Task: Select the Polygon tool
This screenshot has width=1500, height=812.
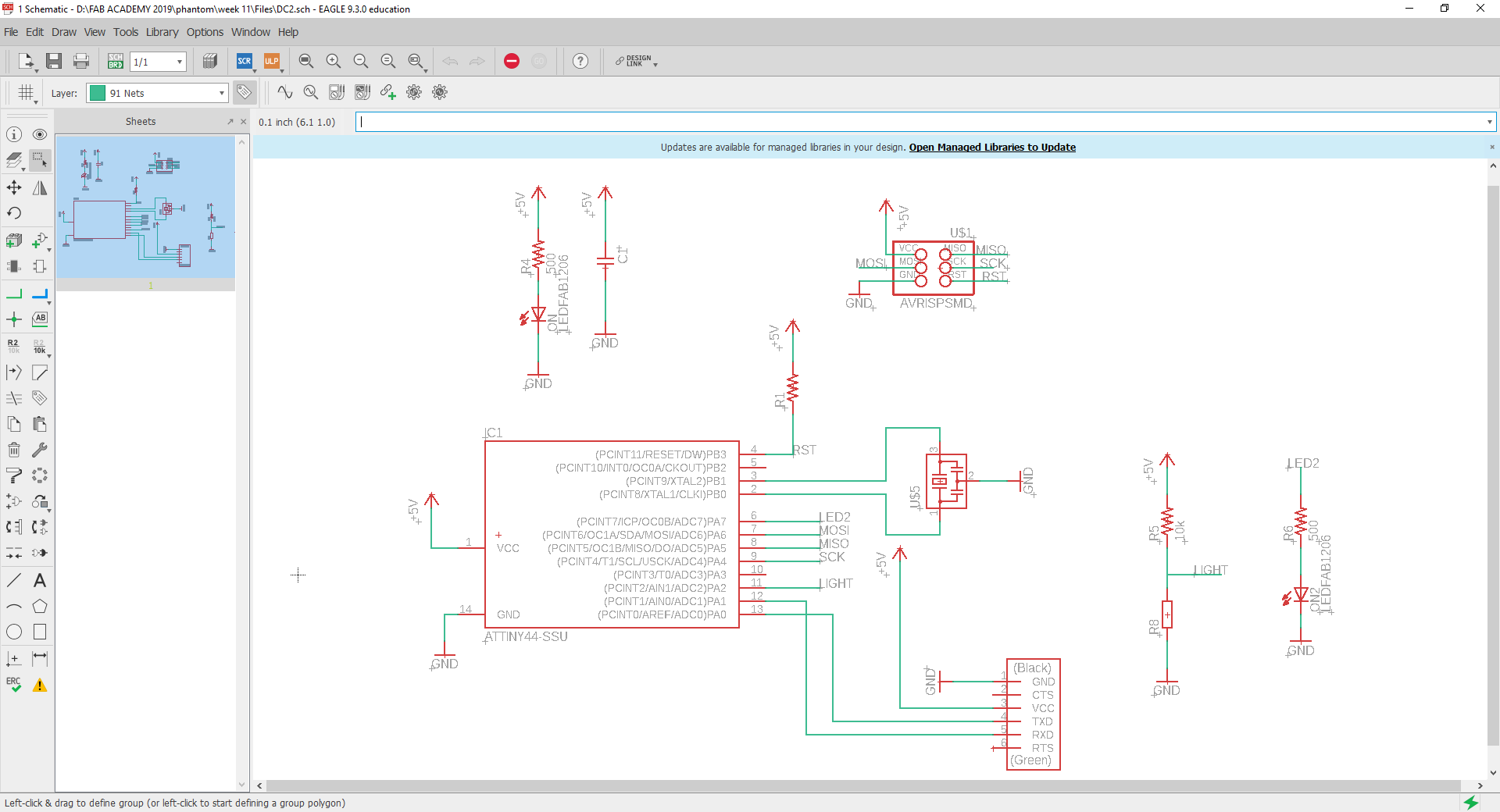Action: click(40, 606)
